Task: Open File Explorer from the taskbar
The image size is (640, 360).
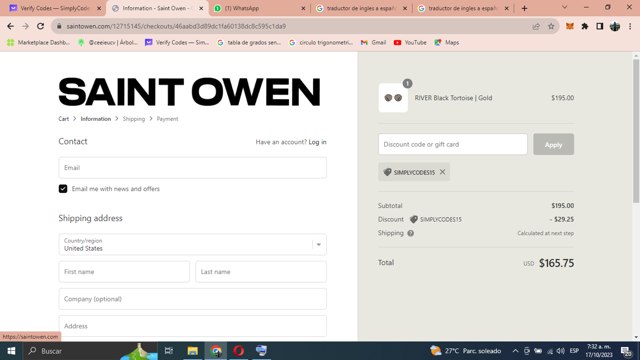Action: (193, 351)
